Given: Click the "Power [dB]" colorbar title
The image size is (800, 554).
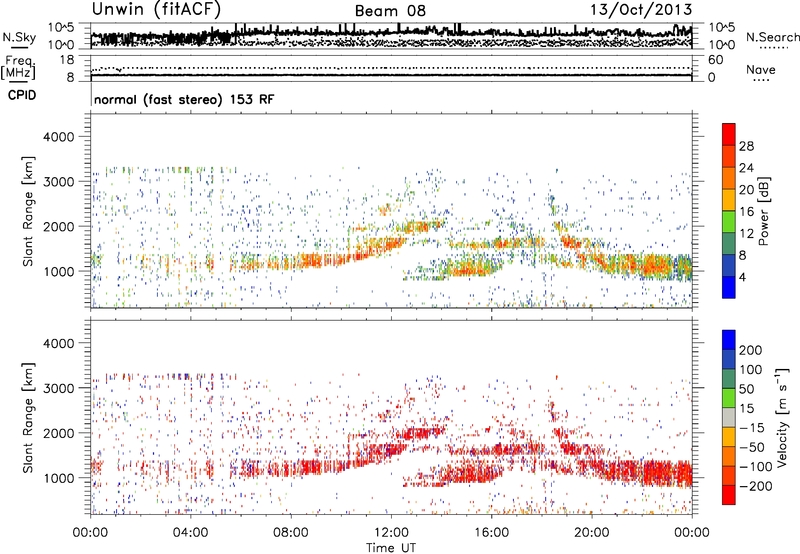Looking at the screenshot, I should (763, 211).
